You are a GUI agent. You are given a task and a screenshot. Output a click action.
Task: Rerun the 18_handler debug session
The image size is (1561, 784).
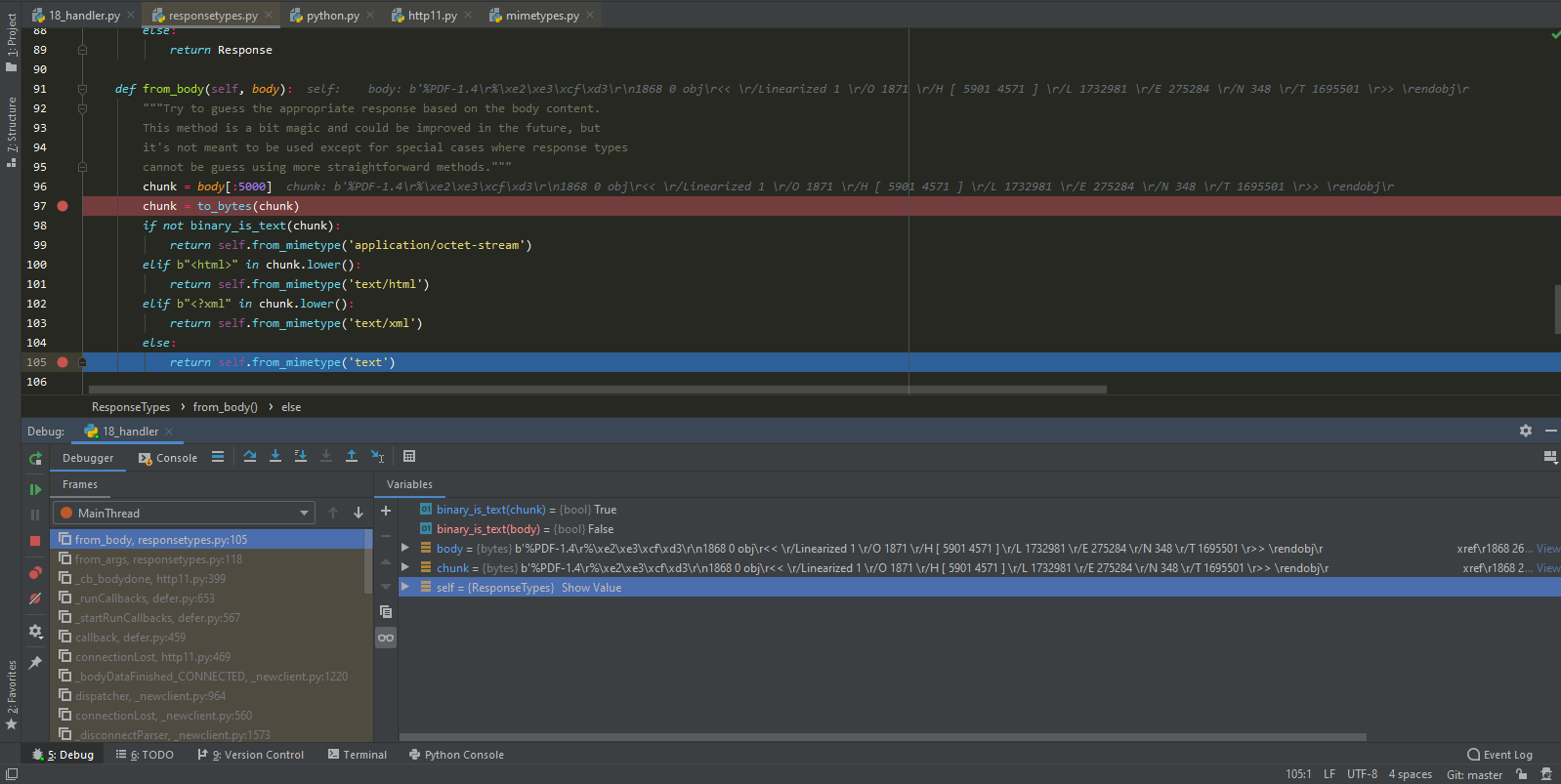[x=35, y=458]
